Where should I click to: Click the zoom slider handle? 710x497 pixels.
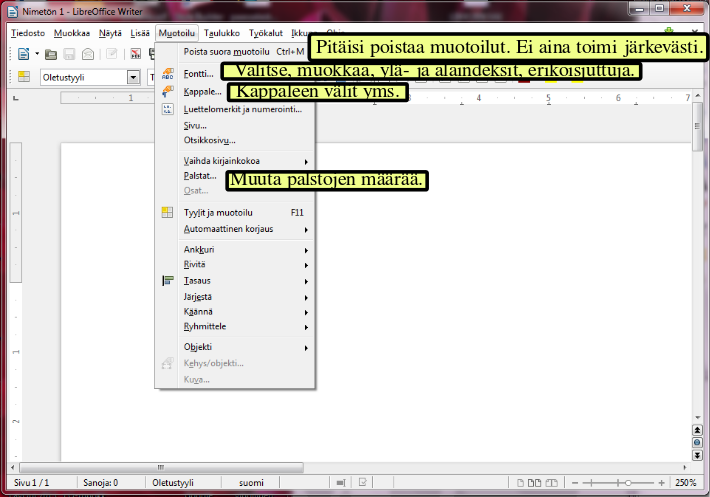point(628,483)
